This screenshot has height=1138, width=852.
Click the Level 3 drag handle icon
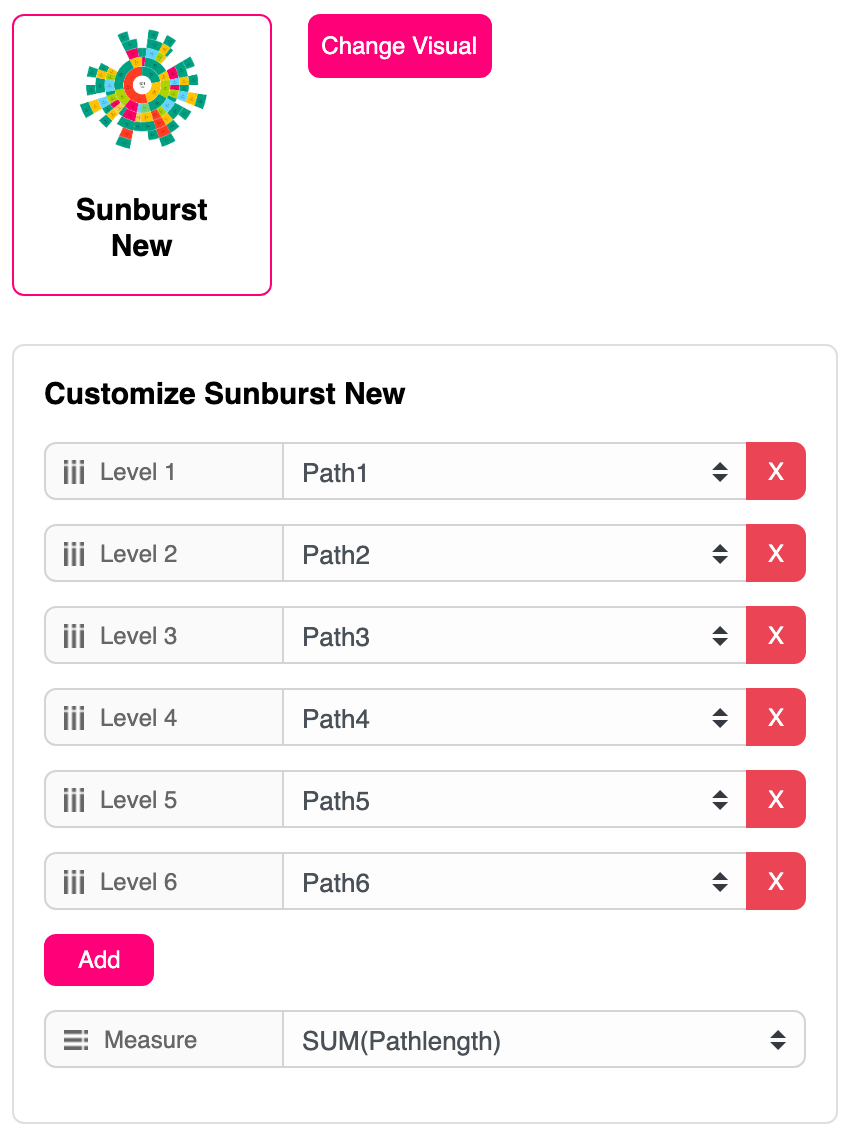tap(74, 636)
